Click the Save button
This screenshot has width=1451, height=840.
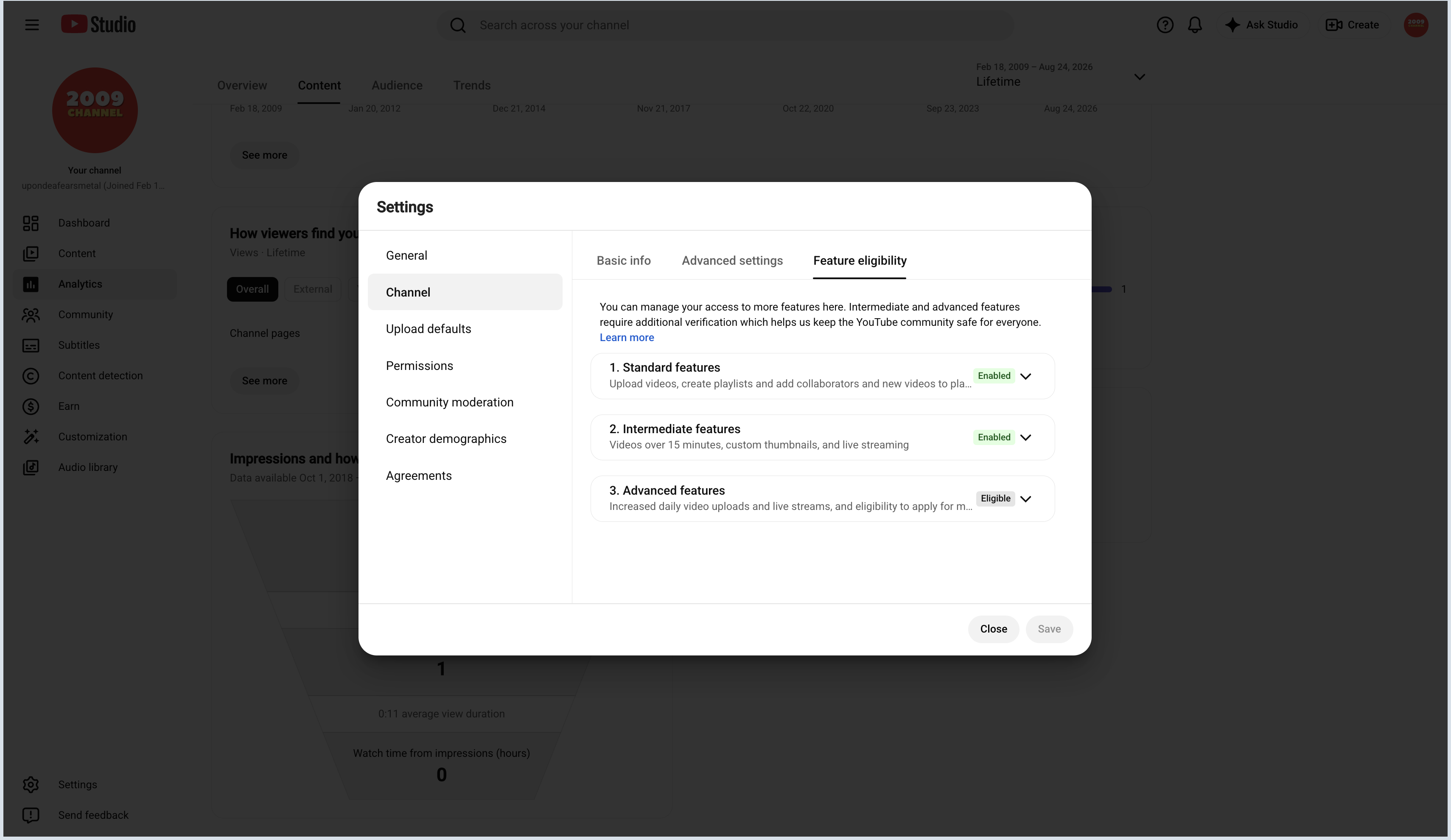pyautogui.click(x=1049, y=629)
